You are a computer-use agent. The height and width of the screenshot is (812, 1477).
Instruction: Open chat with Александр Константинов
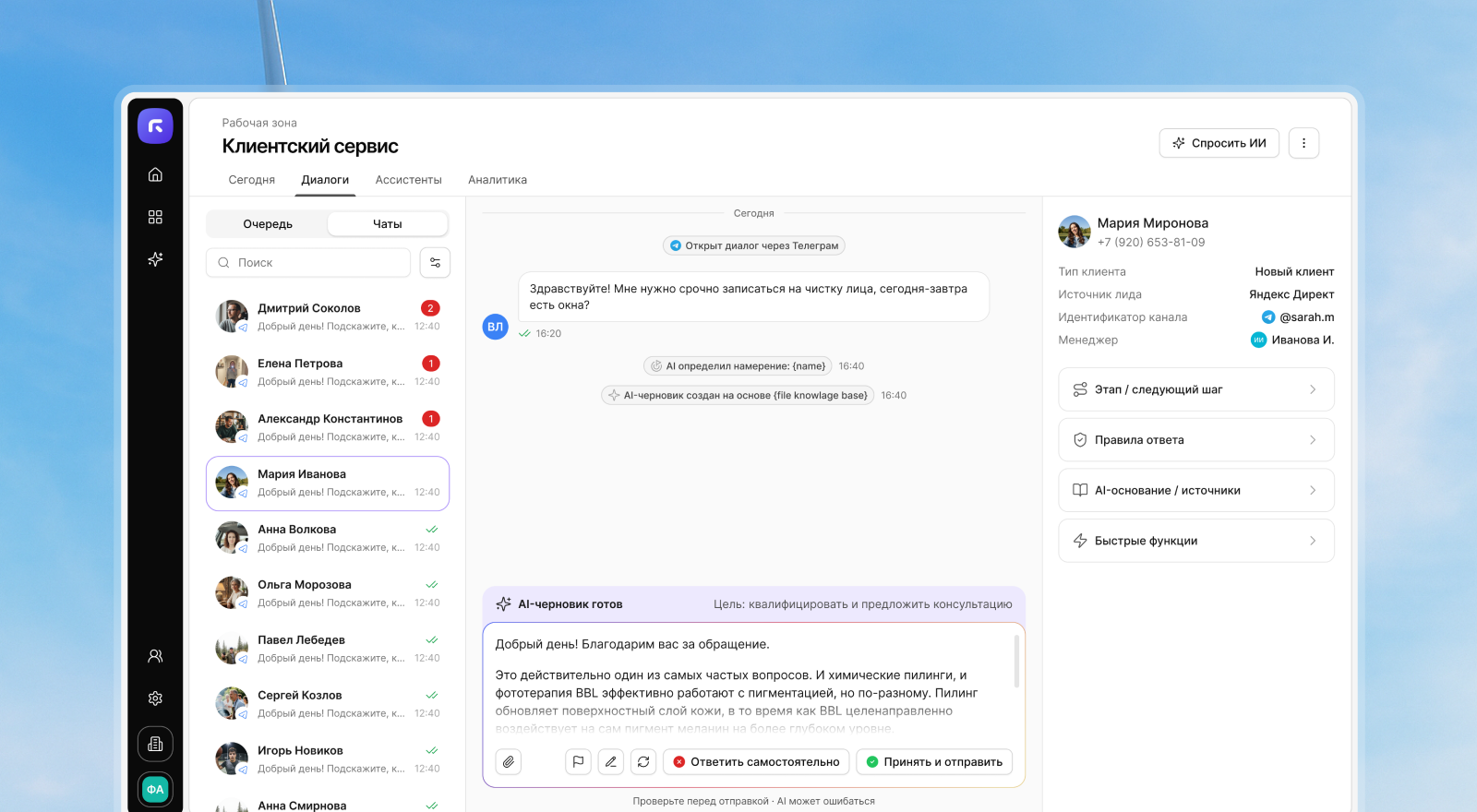(328, 427)
